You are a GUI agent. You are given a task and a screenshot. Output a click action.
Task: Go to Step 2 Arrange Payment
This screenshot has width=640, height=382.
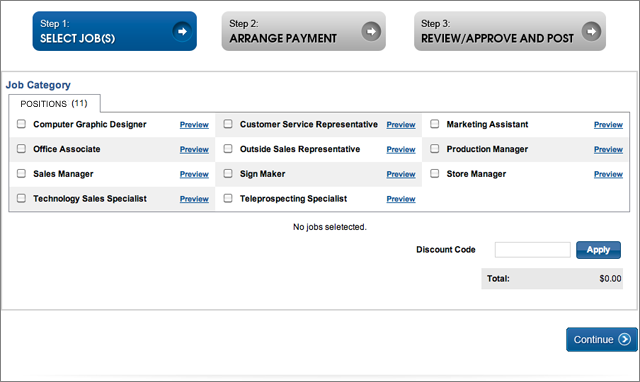tap(304, 31)
